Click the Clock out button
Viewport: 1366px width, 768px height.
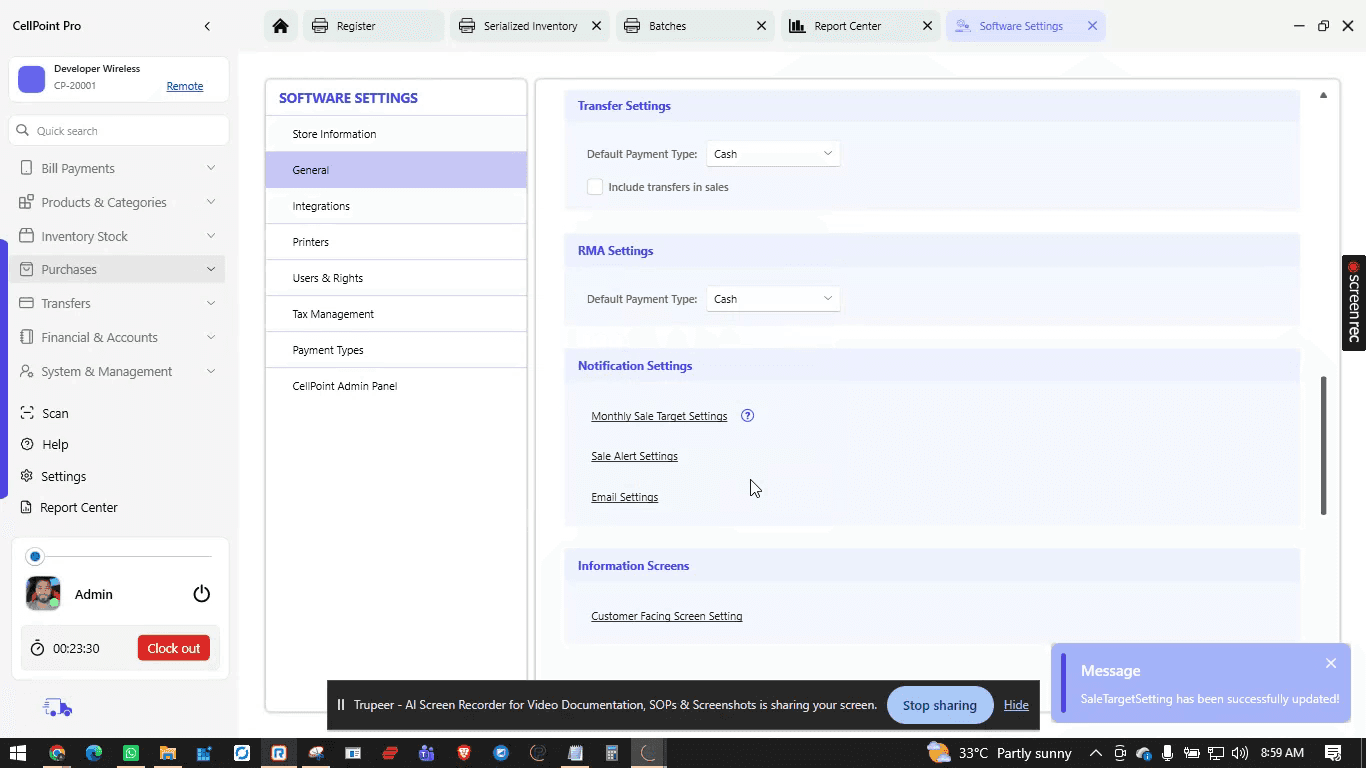pyautogui.click(x=174, y=648)
